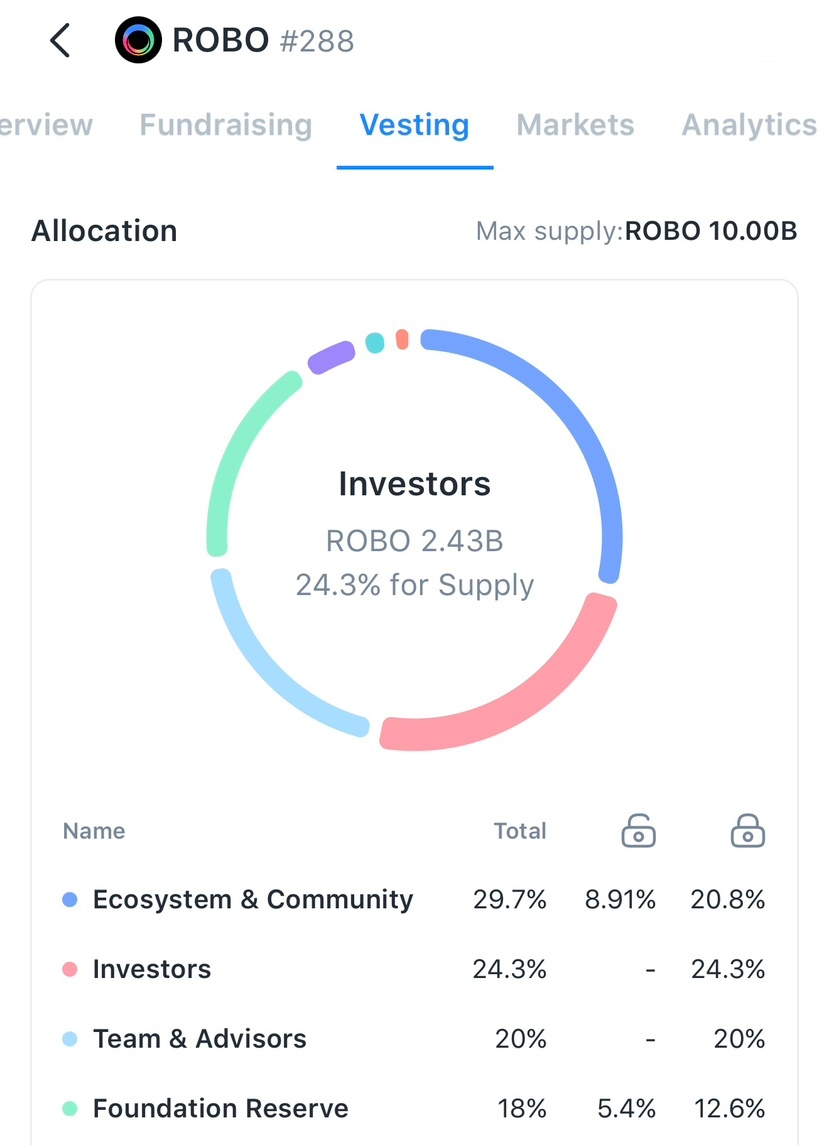Click the Name column header
Viewport: 829px width, 1145px height.
(x=94, y=831)
